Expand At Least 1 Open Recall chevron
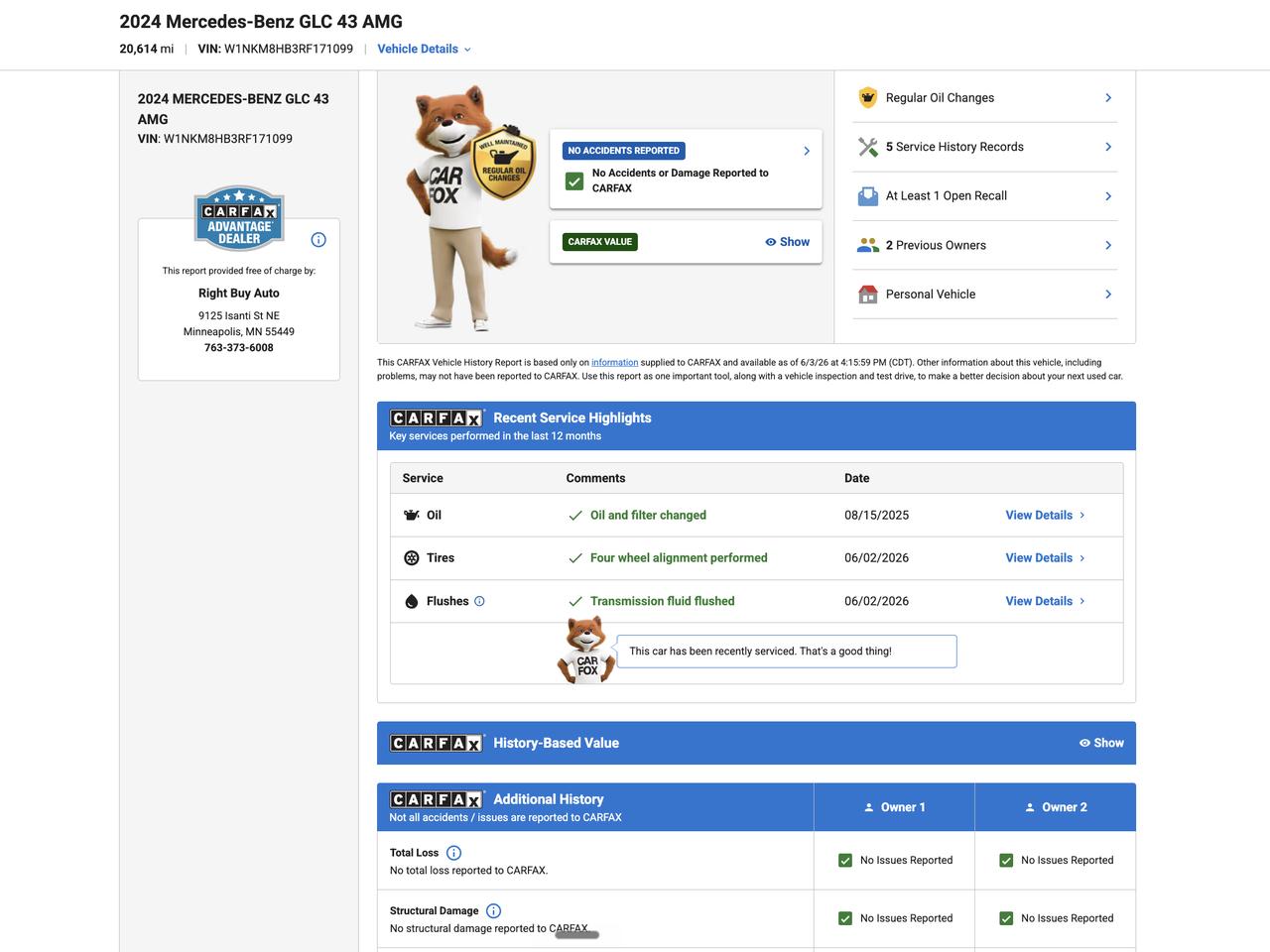 (x=1108, y=196)
